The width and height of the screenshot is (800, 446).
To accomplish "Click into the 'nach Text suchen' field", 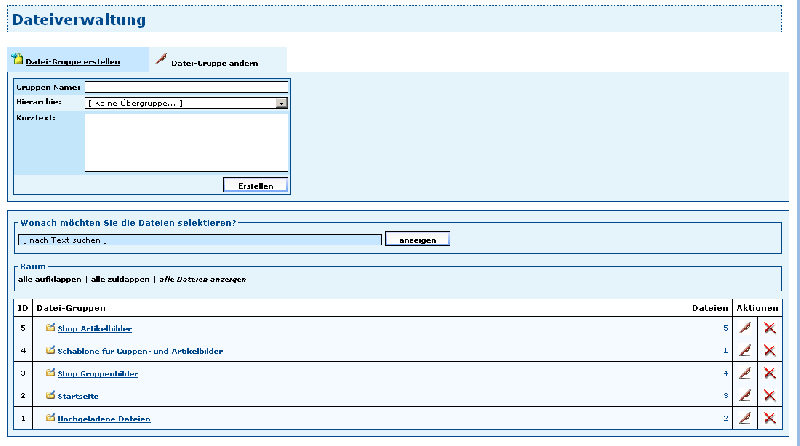I will 200,240.
